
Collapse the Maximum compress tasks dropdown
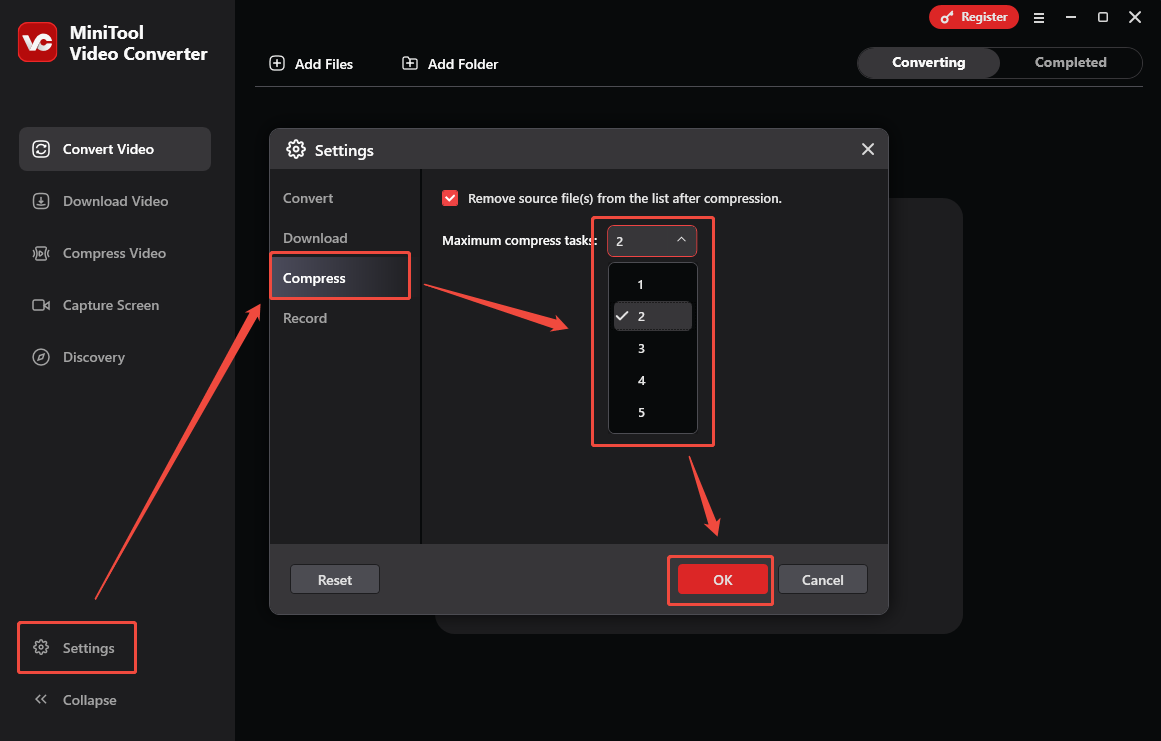652,241
